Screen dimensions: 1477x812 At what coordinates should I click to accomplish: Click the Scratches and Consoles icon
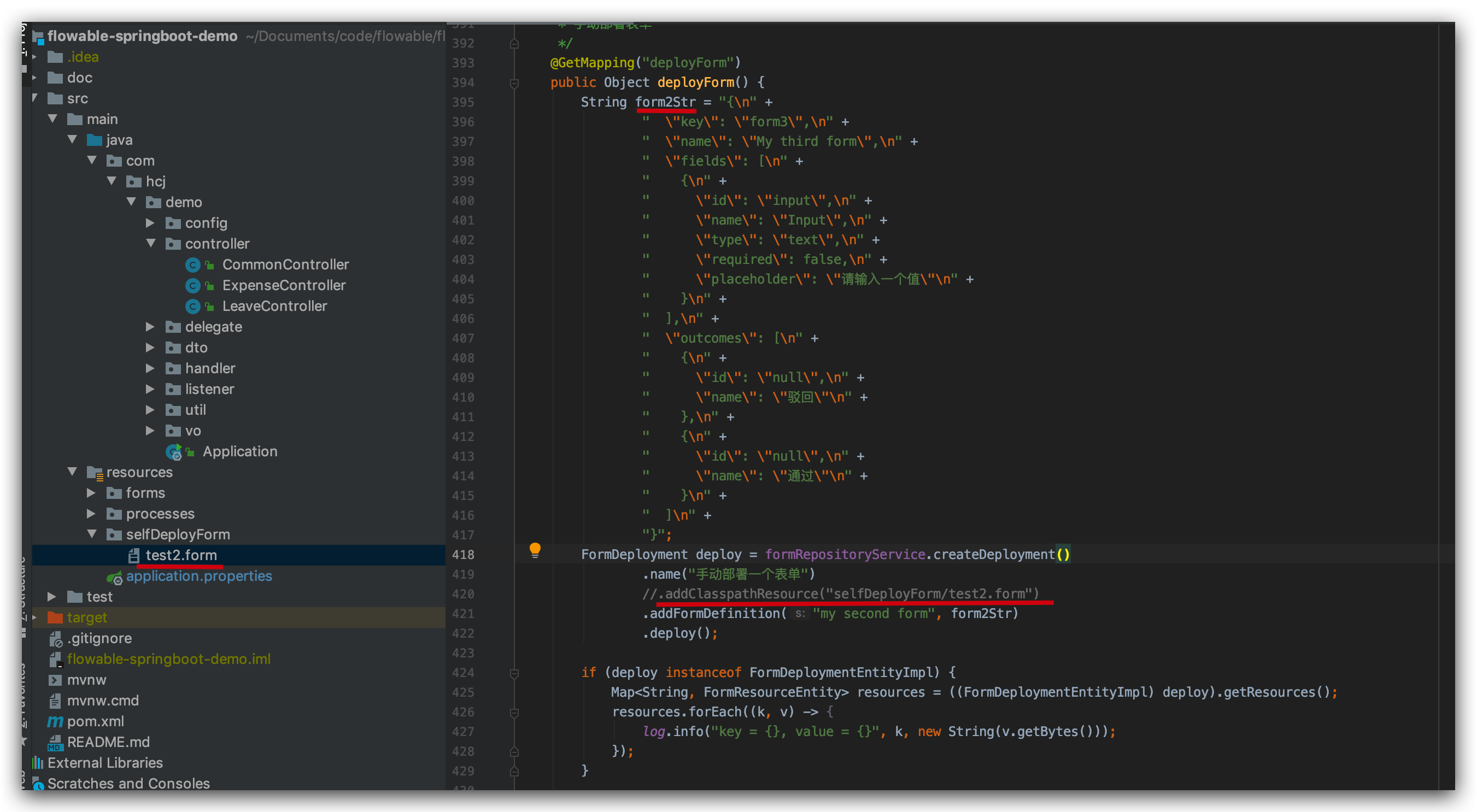tap(38, 784)
